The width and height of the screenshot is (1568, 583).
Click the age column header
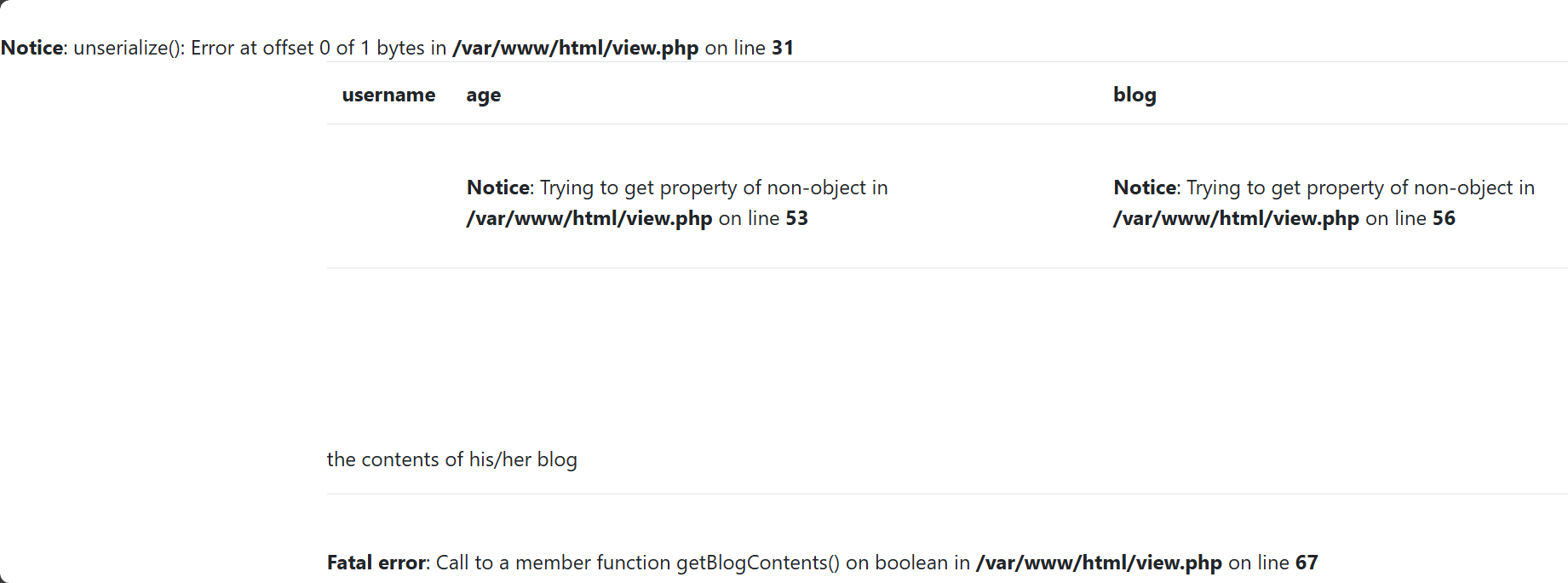483,95
